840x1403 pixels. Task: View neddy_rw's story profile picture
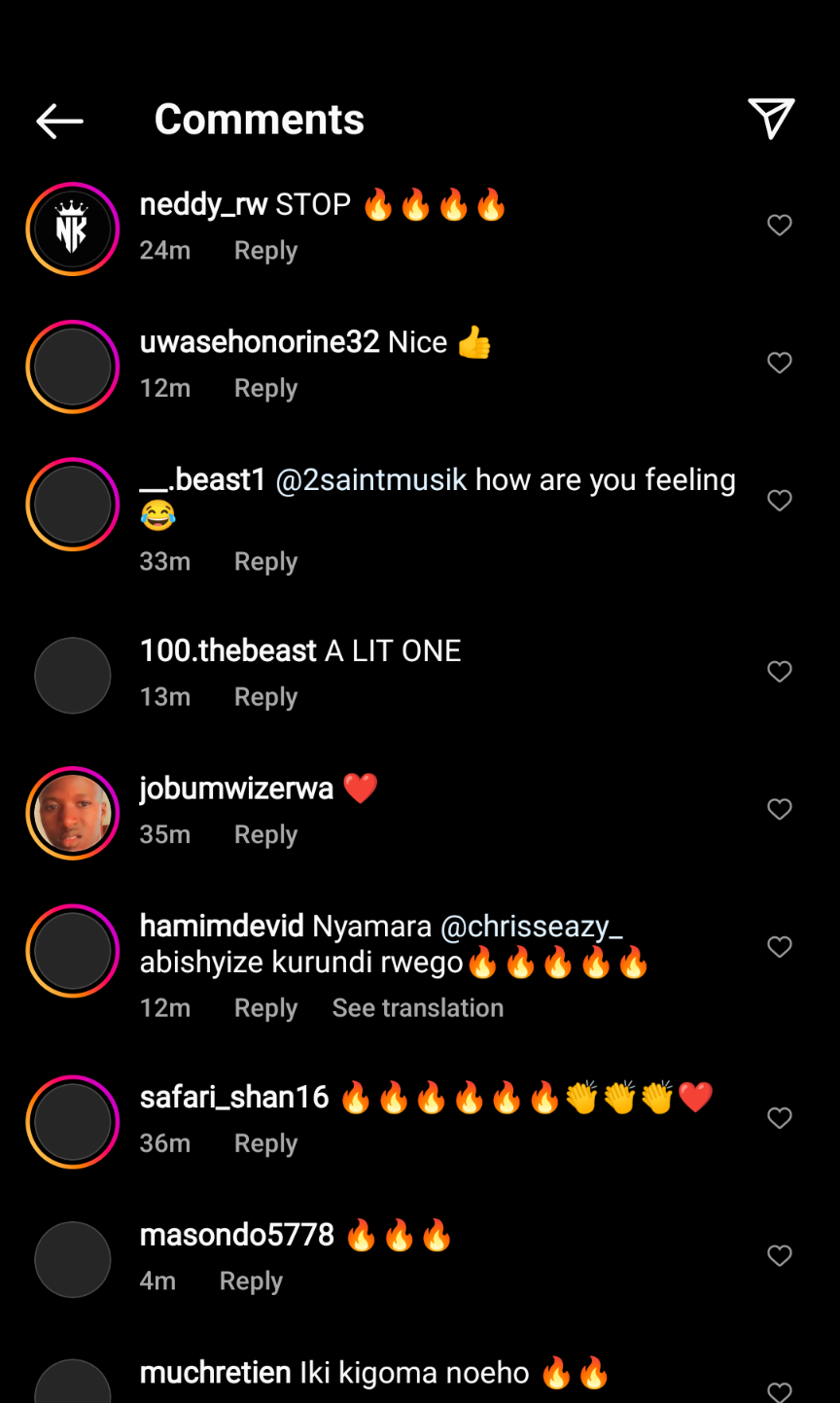[x=73, y=229]
